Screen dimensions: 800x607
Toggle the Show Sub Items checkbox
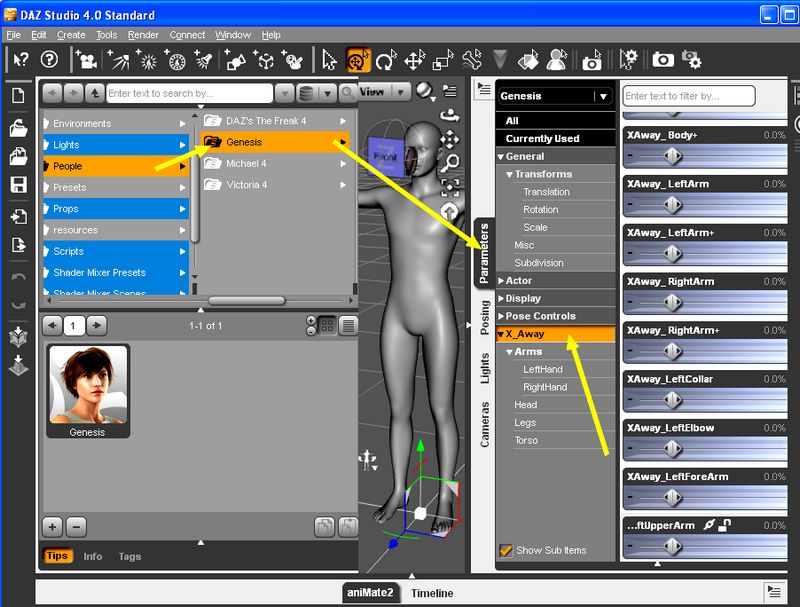click(506, 550)
